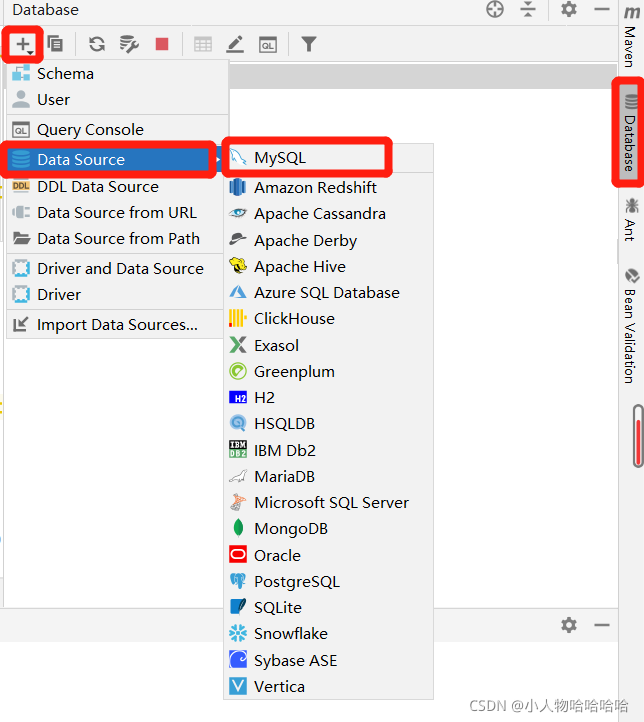This screenshot has width=644, height=722.
Task: Open Database panel settings gear
Action: 569,9
